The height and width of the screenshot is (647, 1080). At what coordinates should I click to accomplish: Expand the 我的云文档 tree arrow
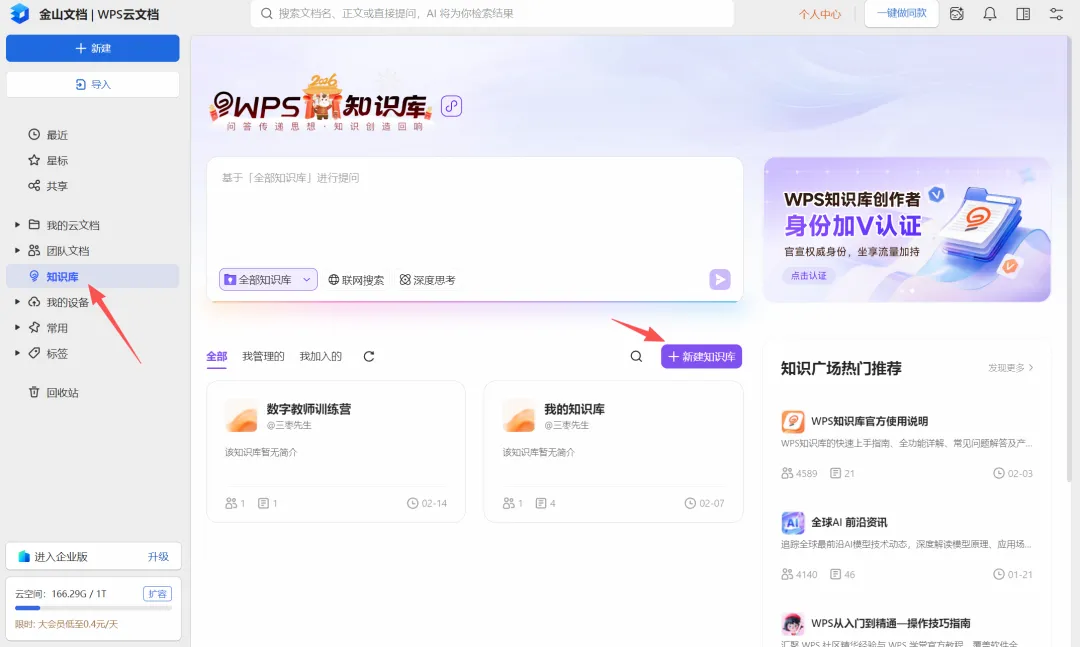[x=17, y=225]
